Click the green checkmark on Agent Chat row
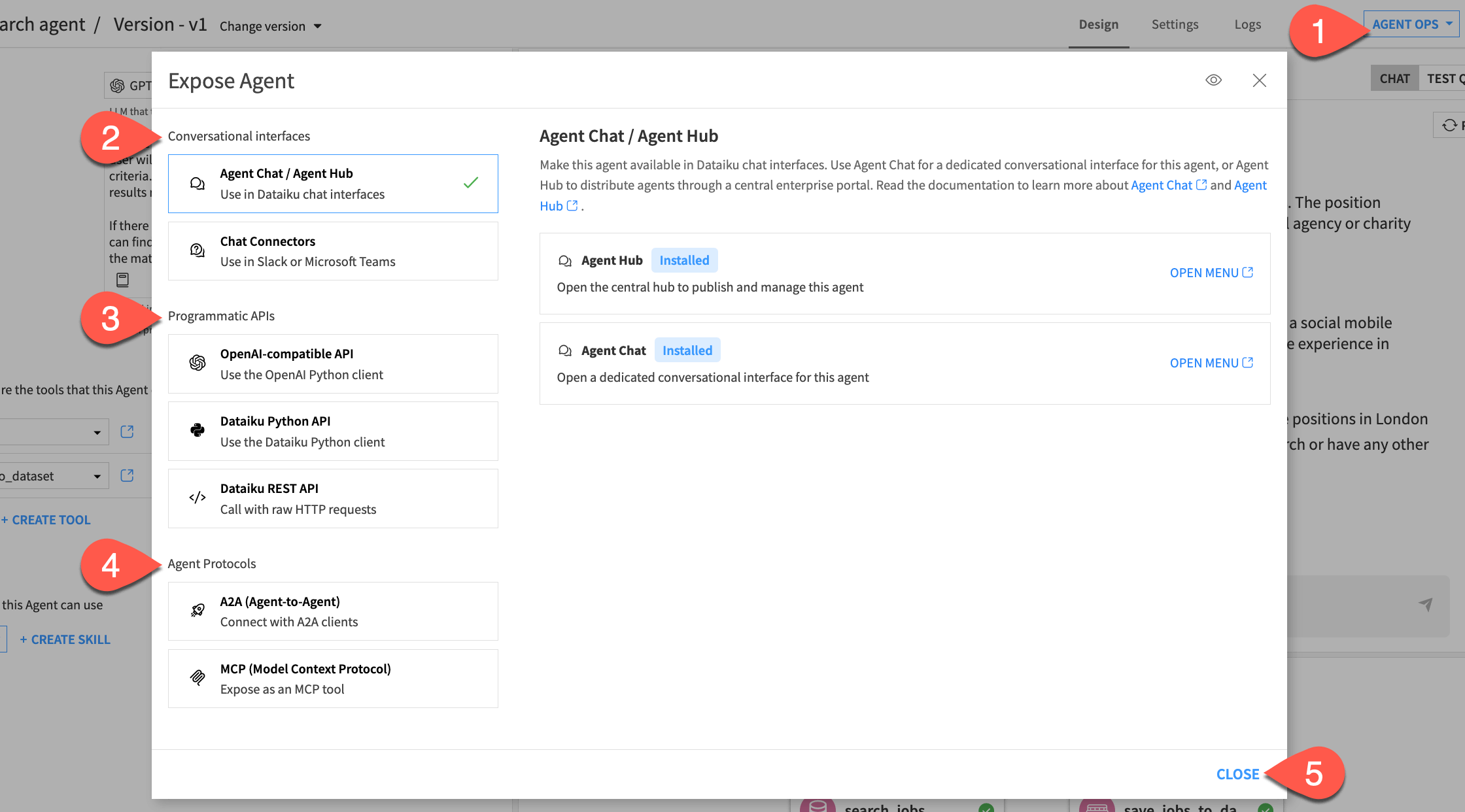The height and width of the screenshot is (812, 1465). click(x=471, y=183)
